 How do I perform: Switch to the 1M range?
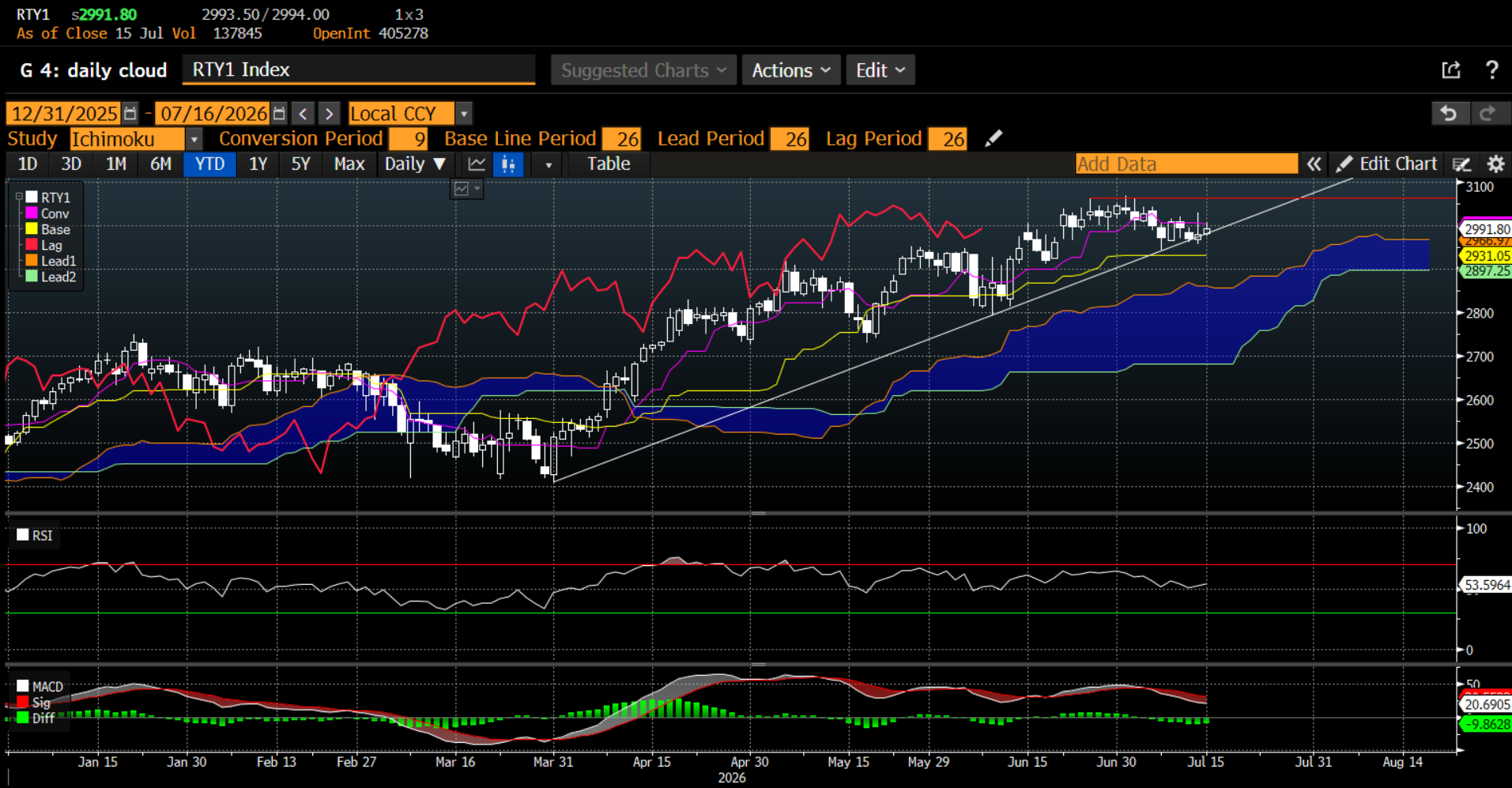click(x=116, y=164)
